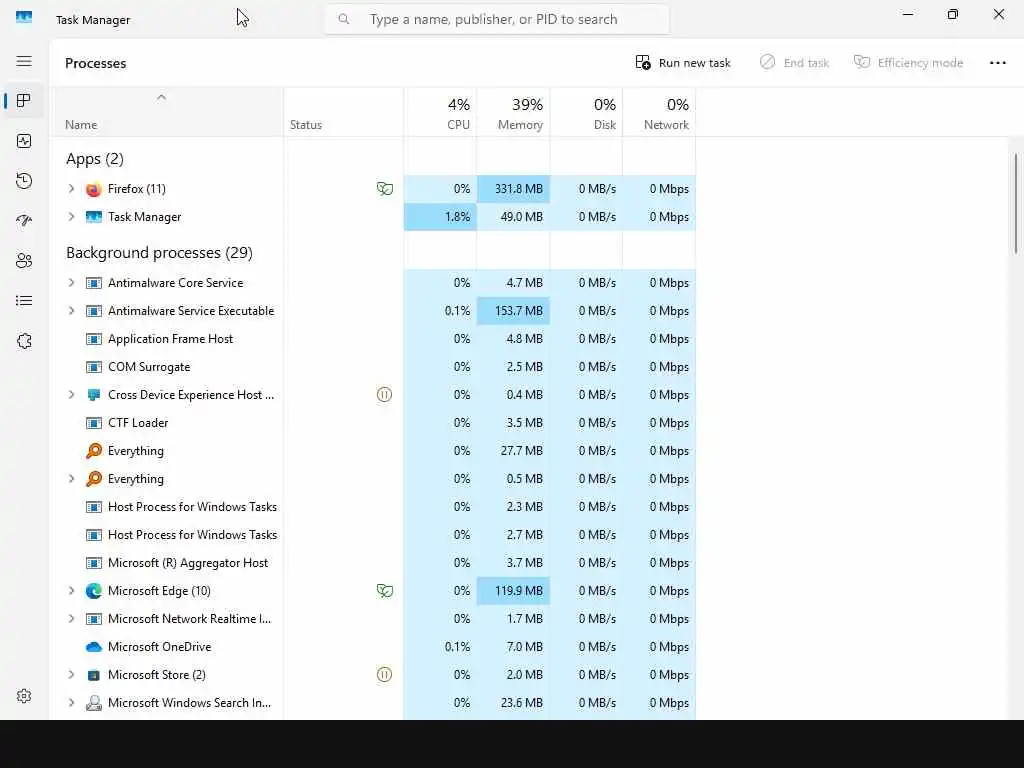Click the Background processes (29) group header
This screenshot has width=1024, height=768.
pyautogui.click(x=159, y=253)
